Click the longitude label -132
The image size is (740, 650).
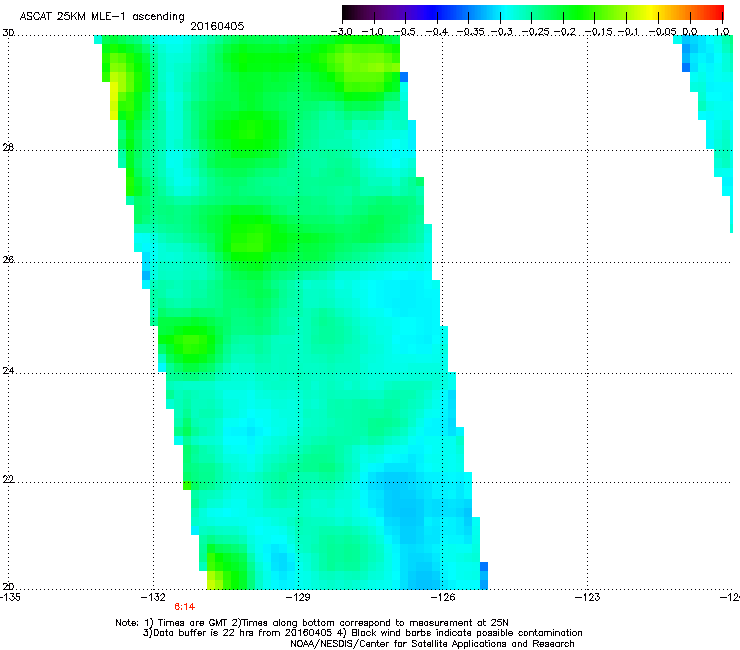(153, 597)
